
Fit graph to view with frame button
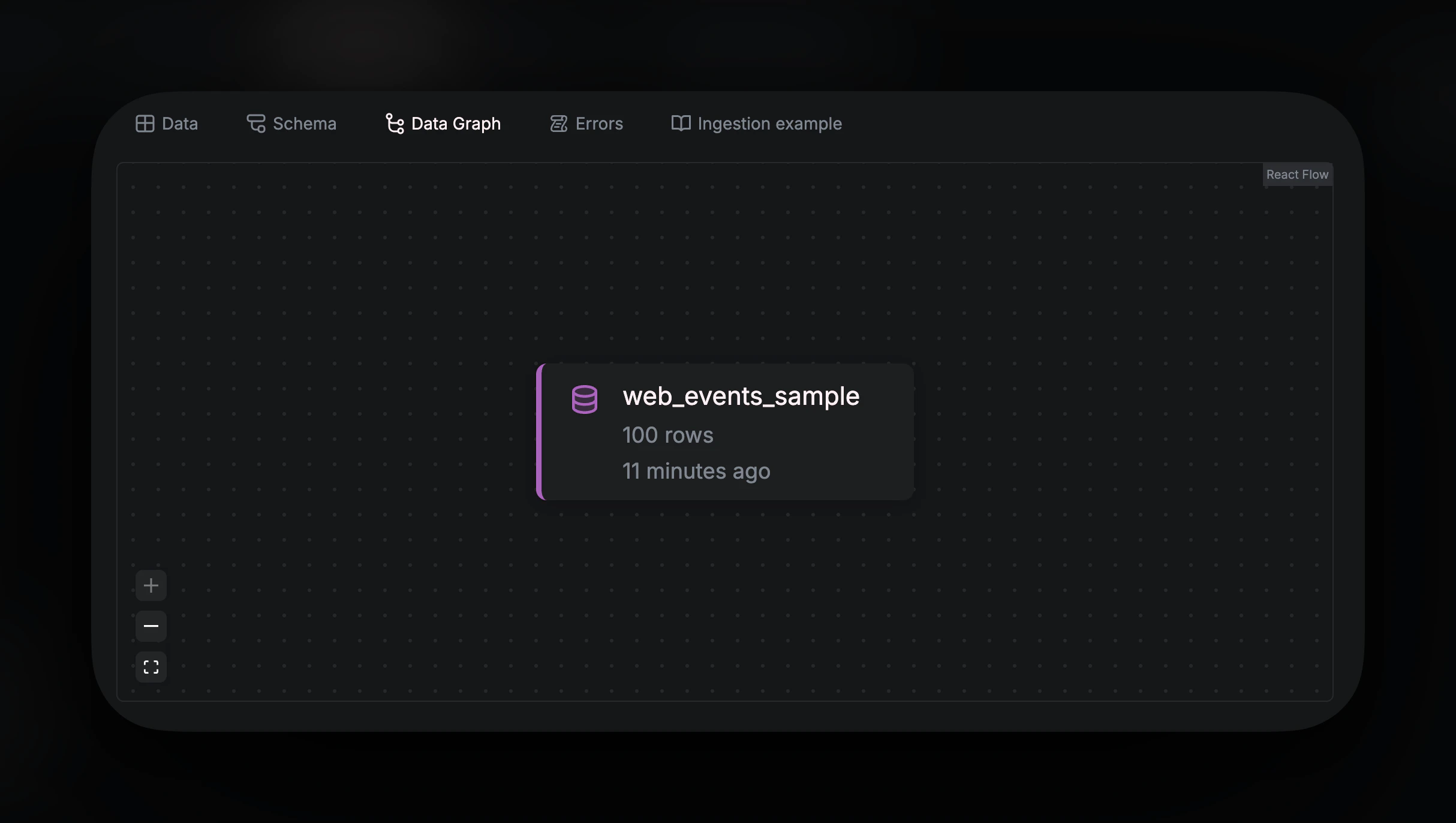[151, 667]
